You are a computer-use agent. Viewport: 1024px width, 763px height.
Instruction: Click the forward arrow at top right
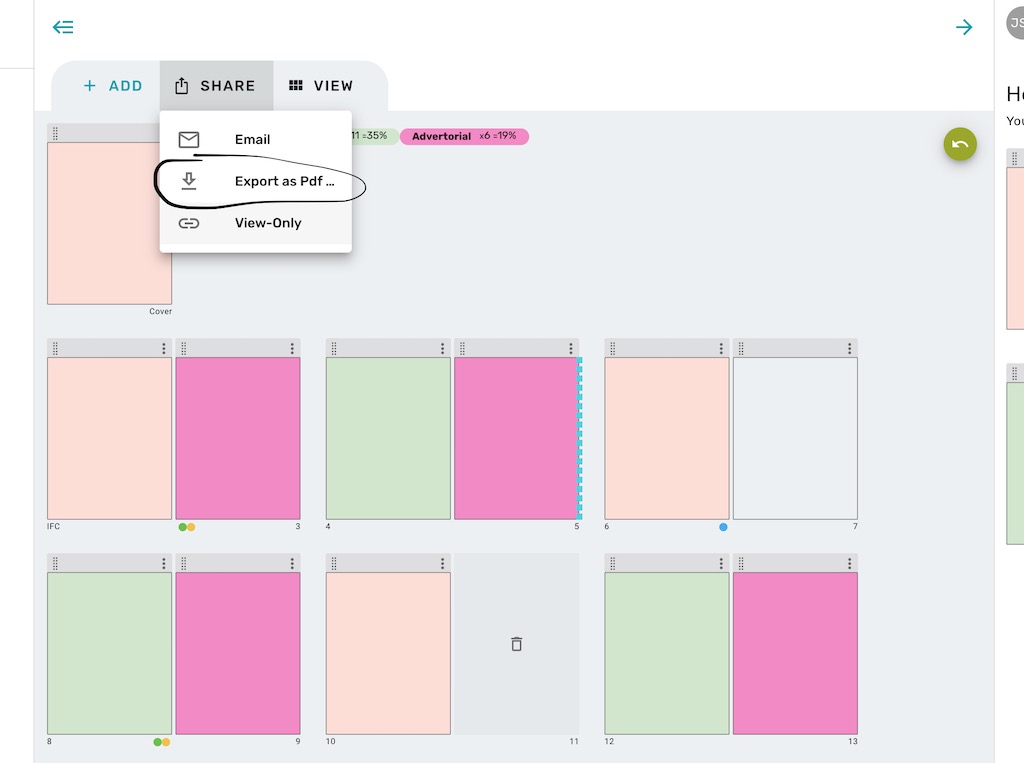963,27
